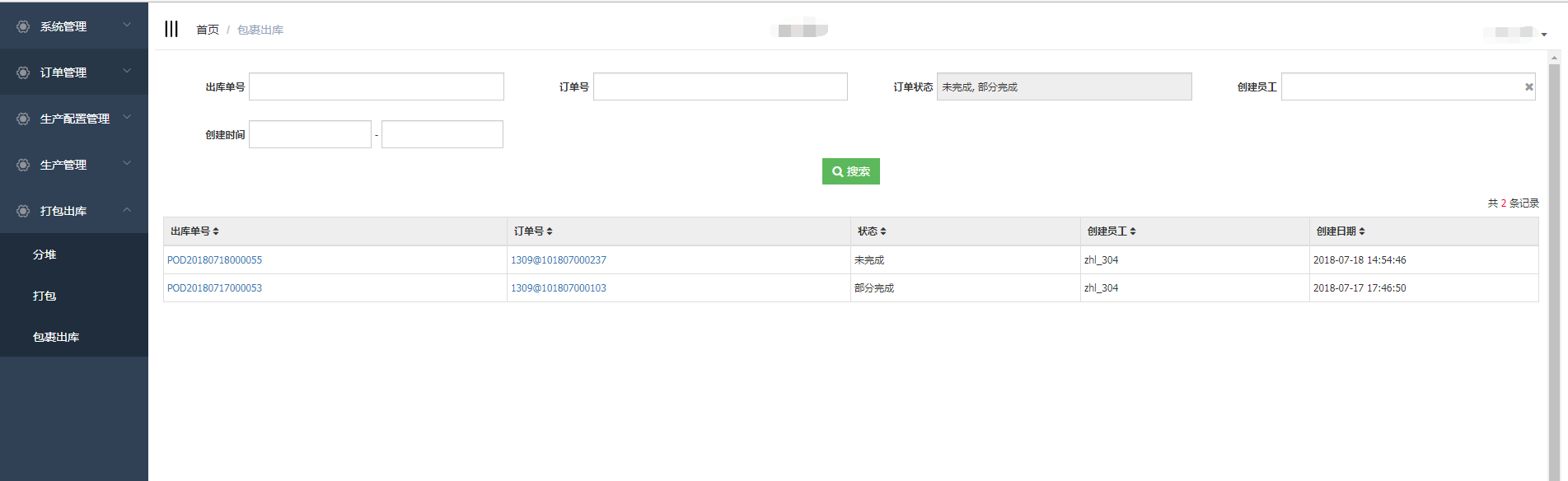The width and height of the screenshot is (1568, 481).
Task: Sort by 创建员工 column arrows
Action: [x=1133, y=231]
